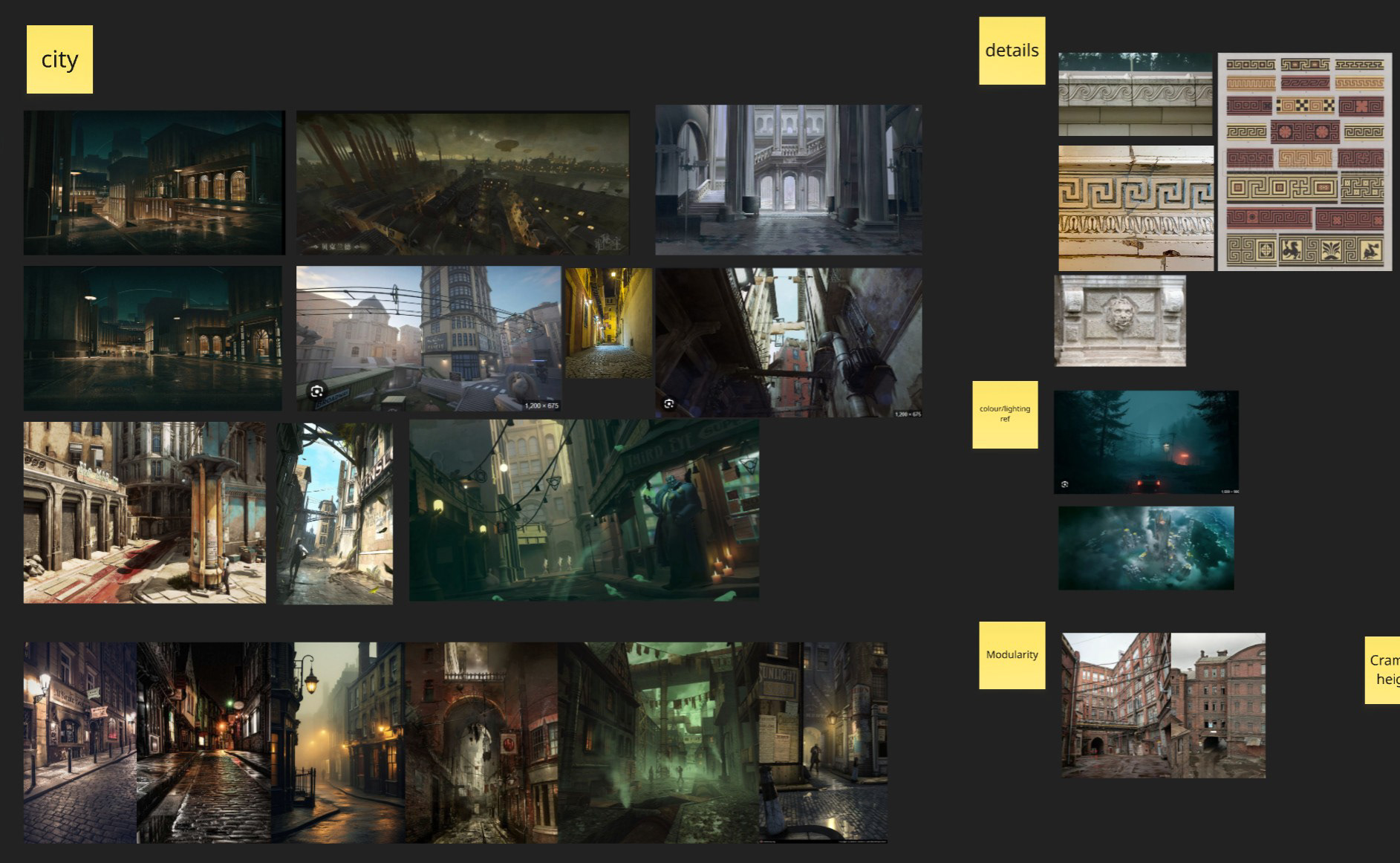Select narrow alley image with blue sky
This screenshot has height=863, width=1400.
click(335, 513)
